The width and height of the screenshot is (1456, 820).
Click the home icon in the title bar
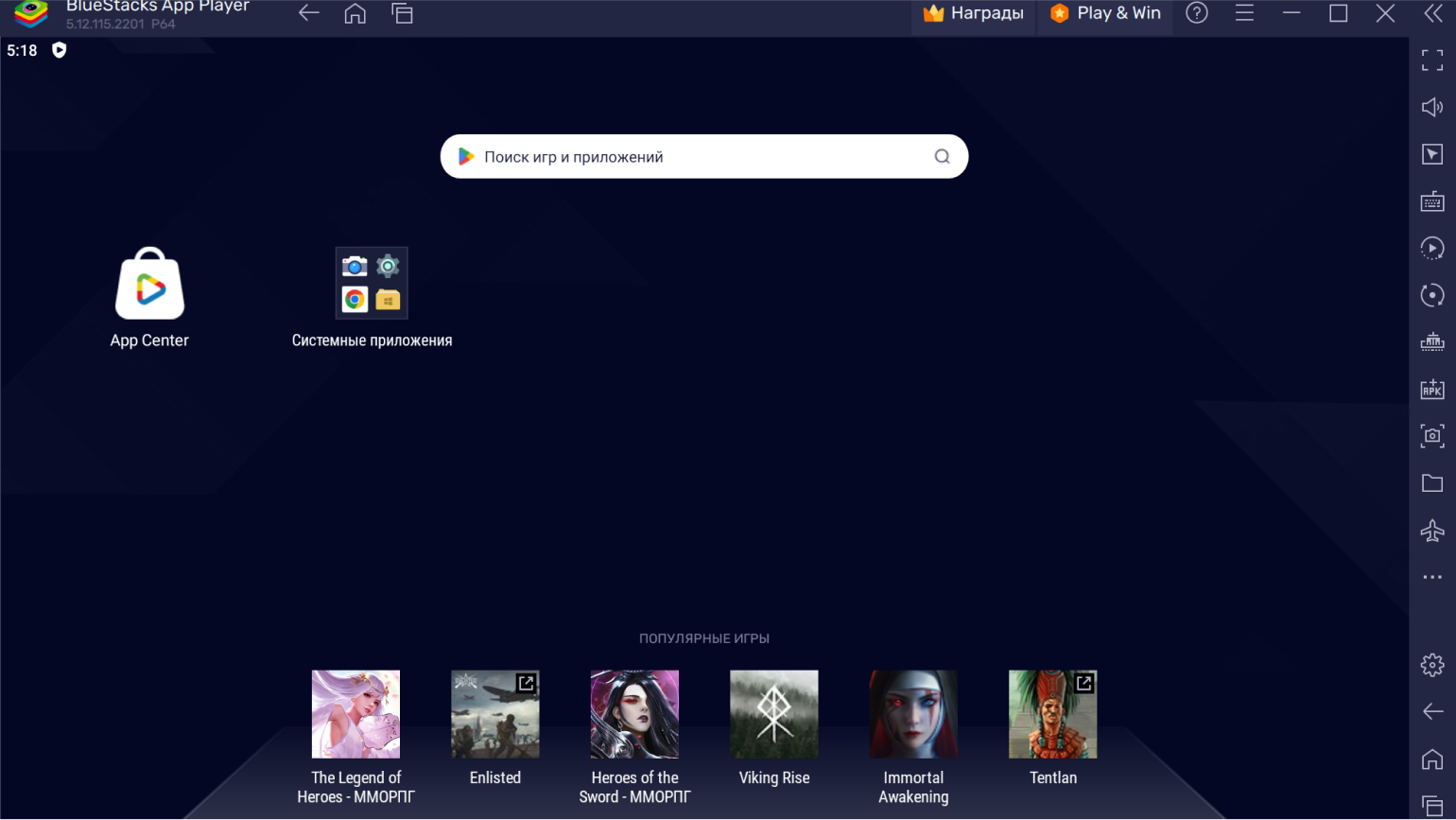pyautogui.click(x=355, y=13)
